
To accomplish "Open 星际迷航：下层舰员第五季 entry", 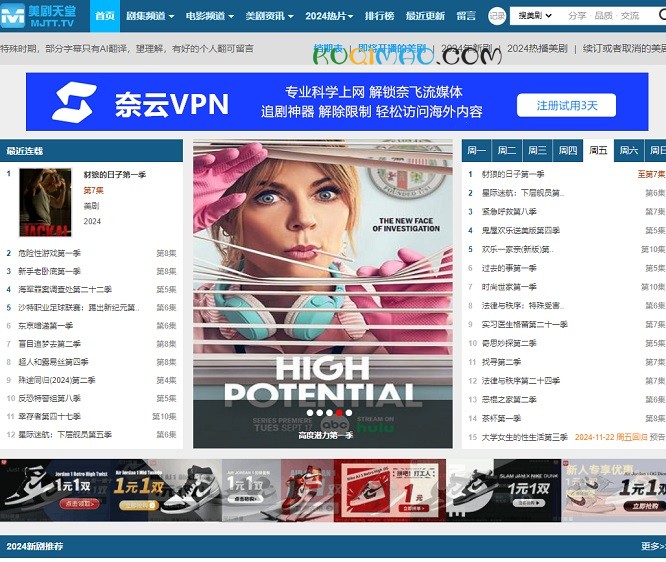I will click(65, 435).
